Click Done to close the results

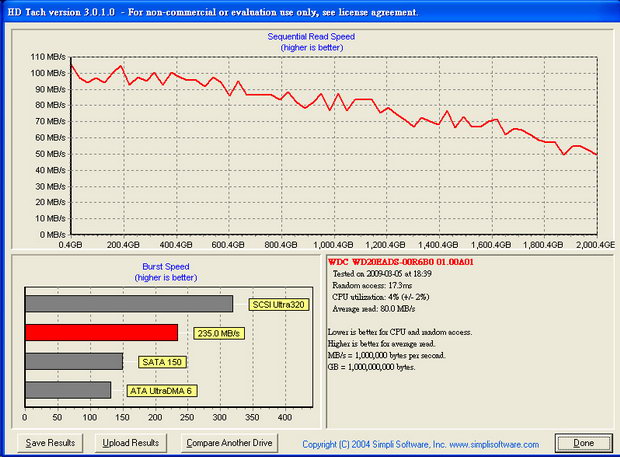pos(583,442)
